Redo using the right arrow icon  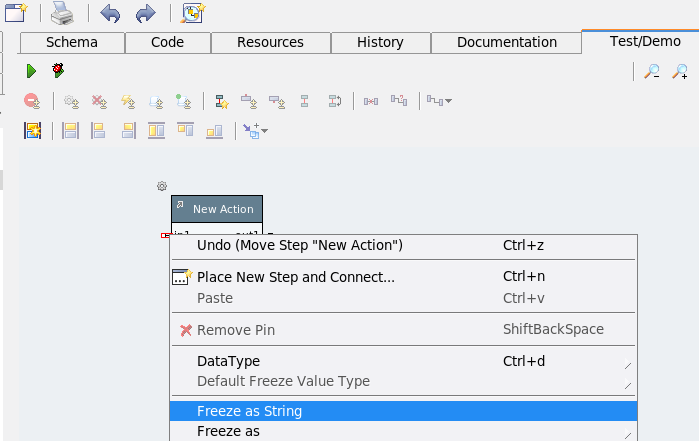coord(145,13)
